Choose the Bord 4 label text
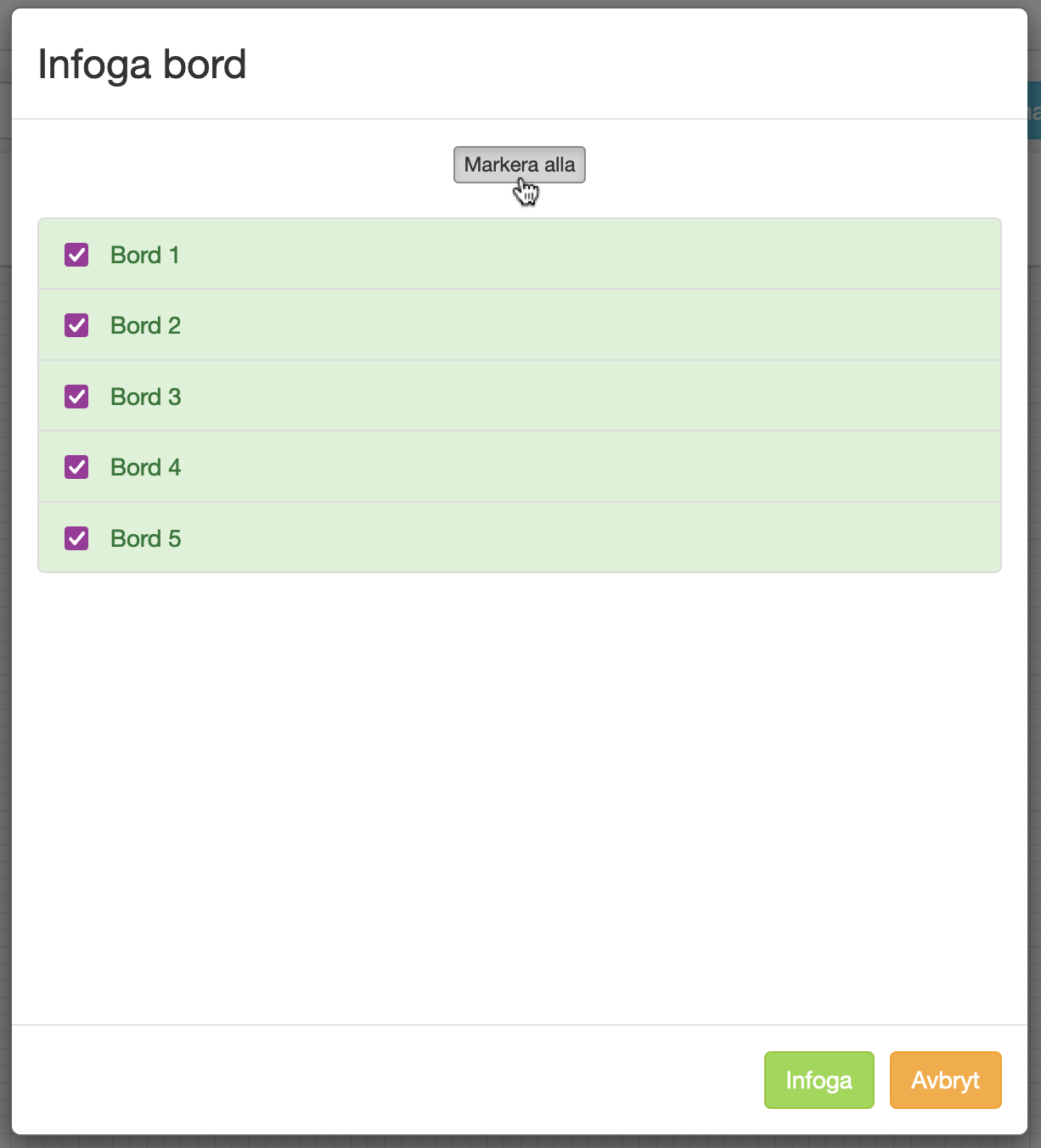The image size is (1041, 1148). [x=145, y=467]
